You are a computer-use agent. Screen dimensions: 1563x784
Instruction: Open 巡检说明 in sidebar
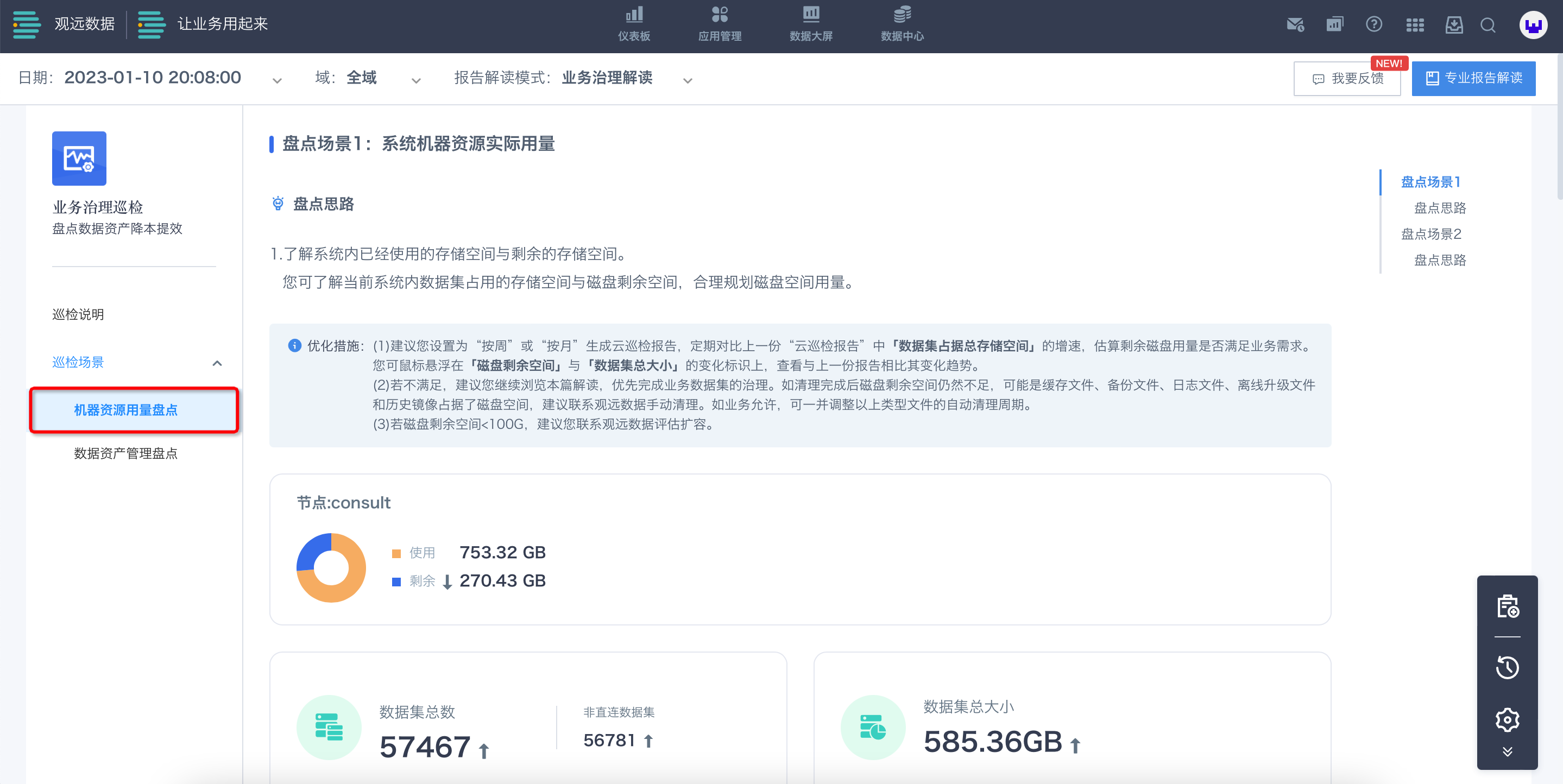78,314
